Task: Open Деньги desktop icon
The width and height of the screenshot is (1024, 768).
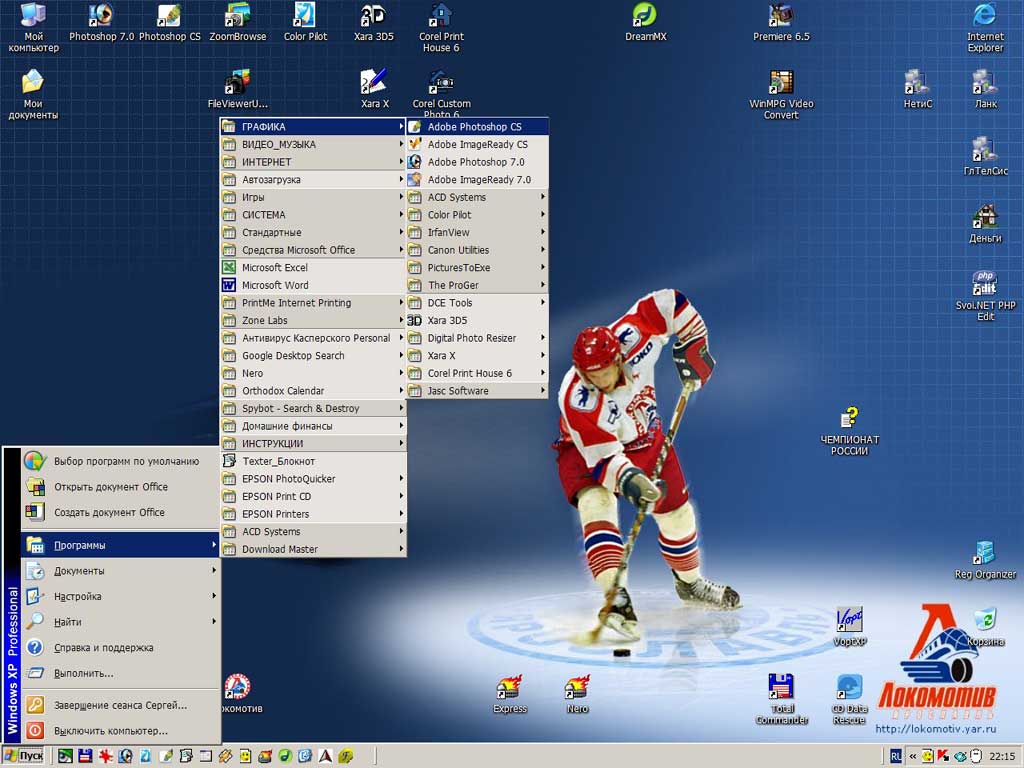Action: [985, 224]
